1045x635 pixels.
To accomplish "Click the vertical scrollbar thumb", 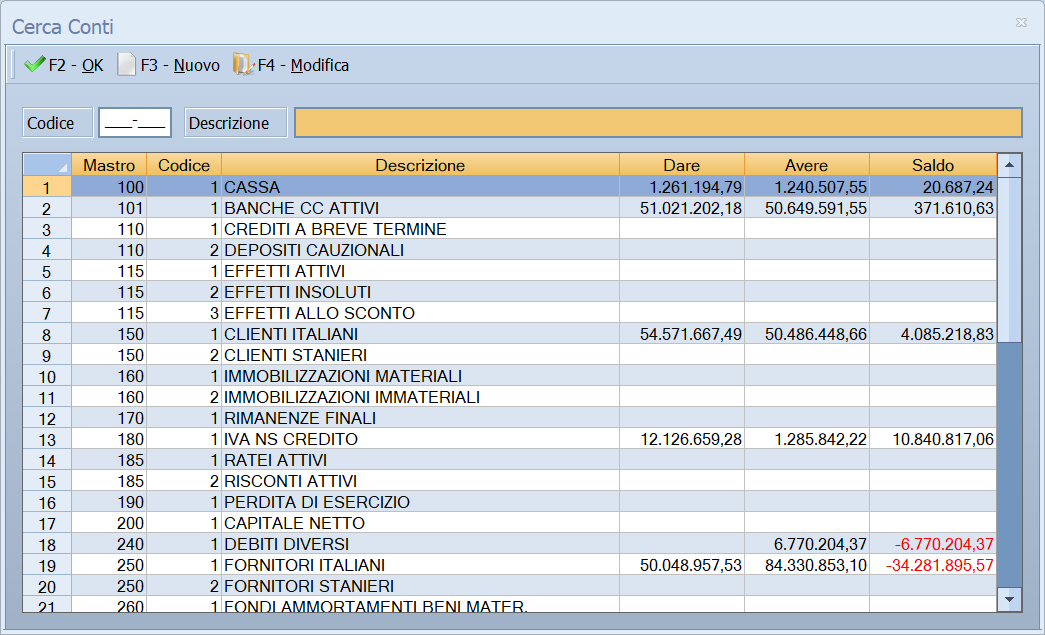I will pyautogui.click(x=1010, y=260).
